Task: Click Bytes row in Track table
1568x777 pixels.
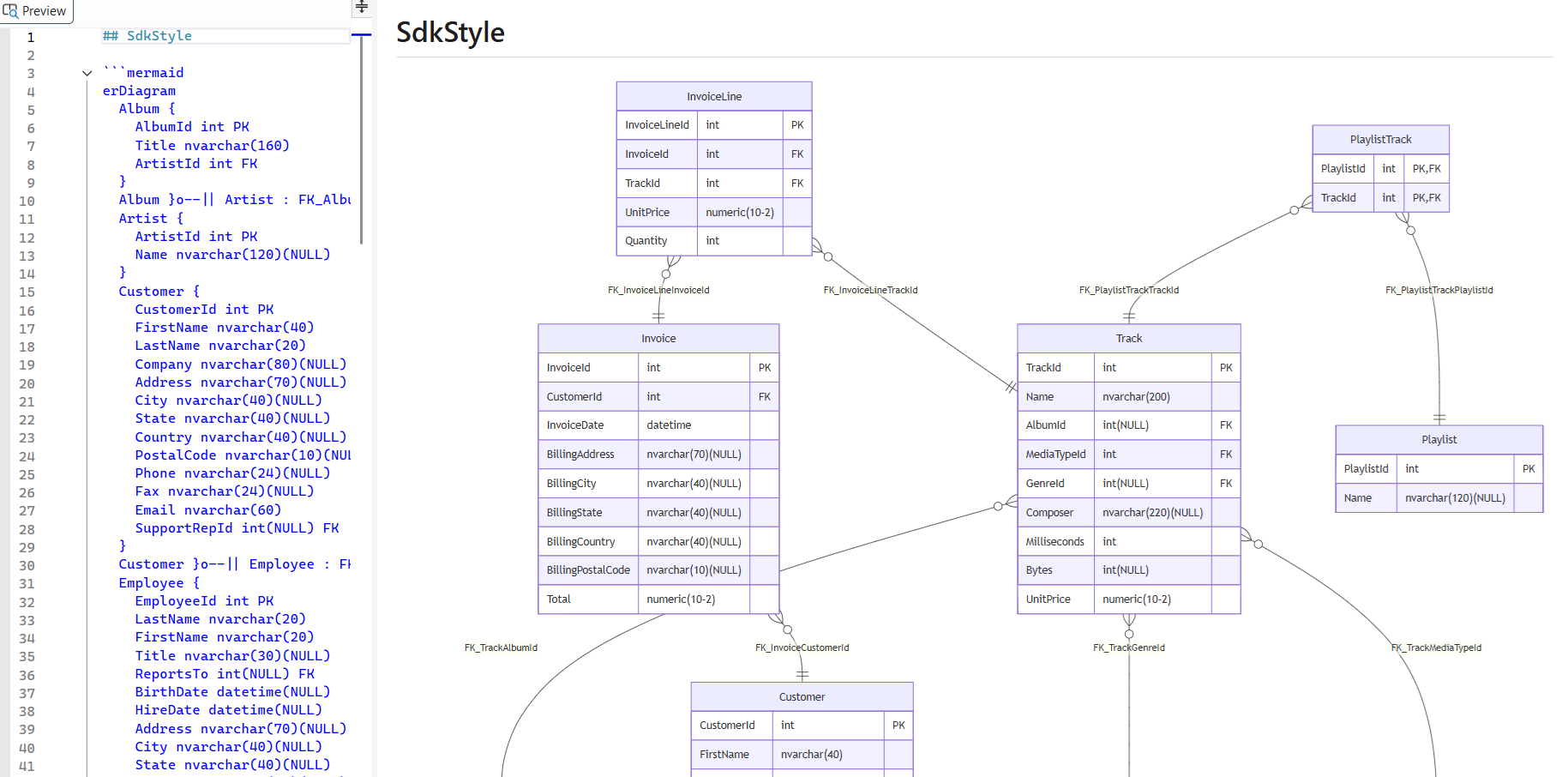Action: pos(1129,570)
